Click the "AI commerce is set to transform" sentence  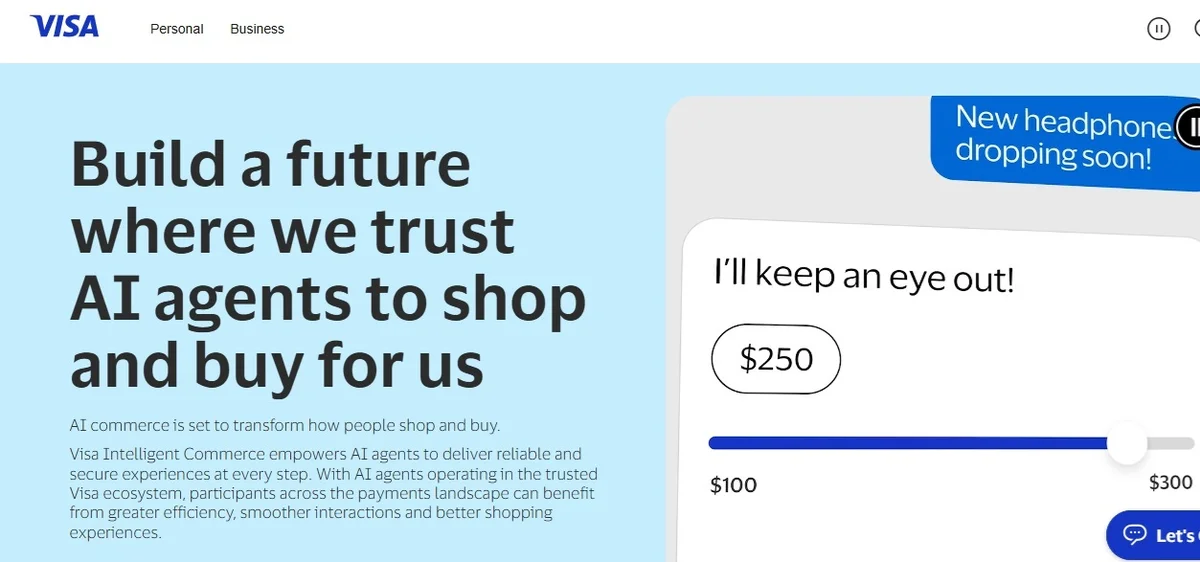(x=285, y=424)
